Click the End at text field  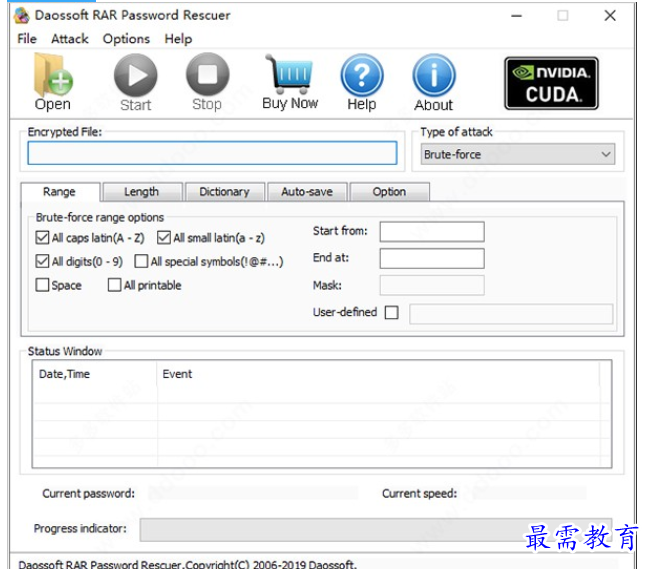point(432,258)
